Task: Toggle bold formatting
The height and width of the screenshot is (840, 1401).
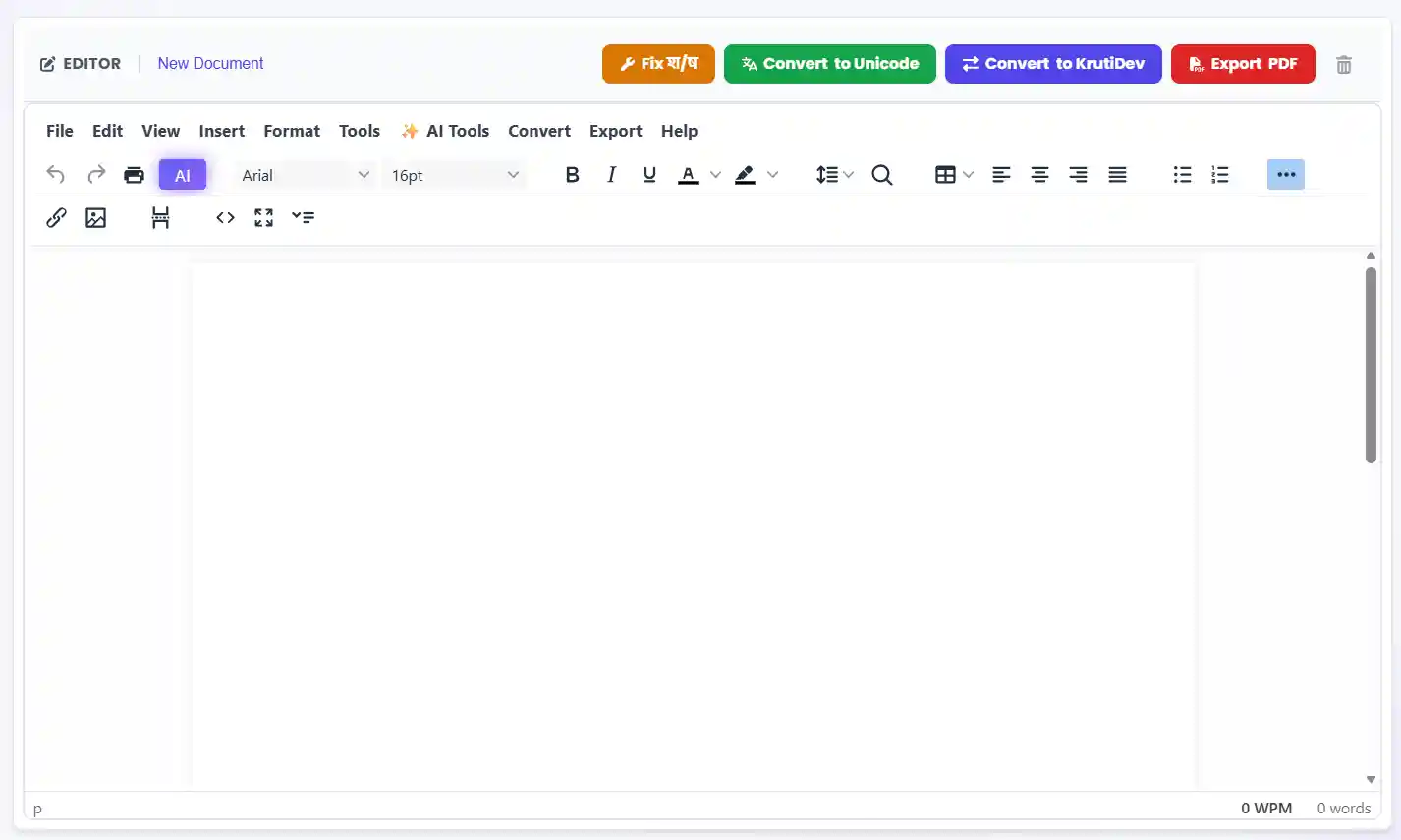Action: (x=572, y=175)
